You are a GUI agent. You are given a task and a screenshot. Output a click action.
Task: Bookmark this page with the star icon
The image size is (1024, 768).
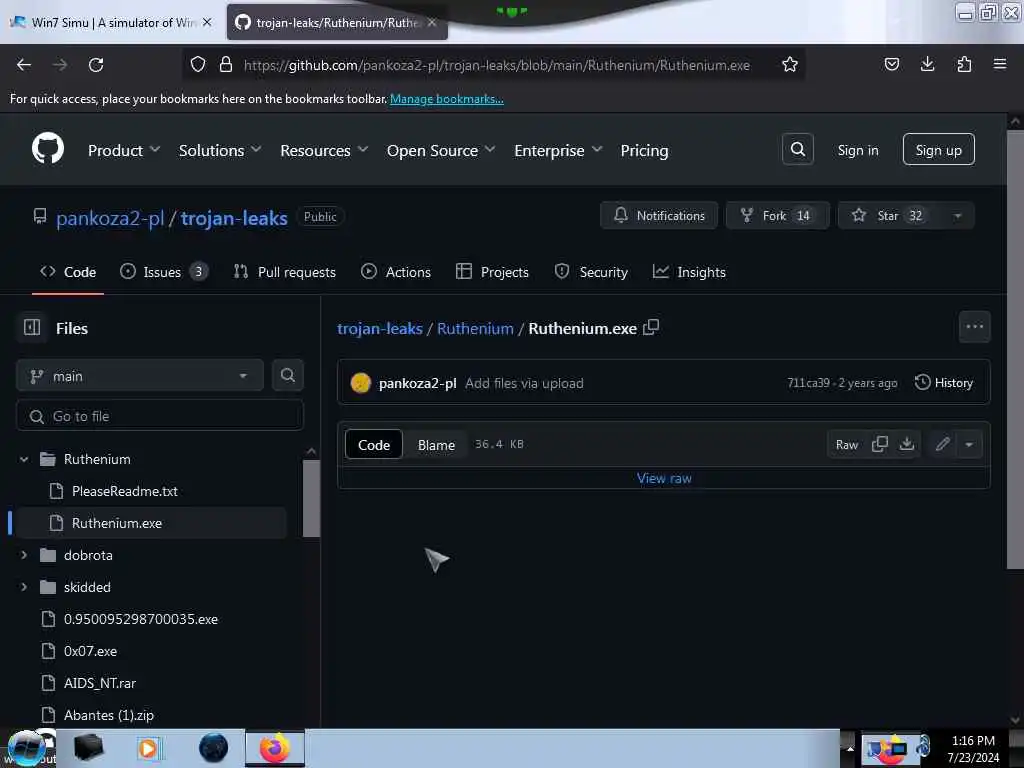(x=790, y=64)
